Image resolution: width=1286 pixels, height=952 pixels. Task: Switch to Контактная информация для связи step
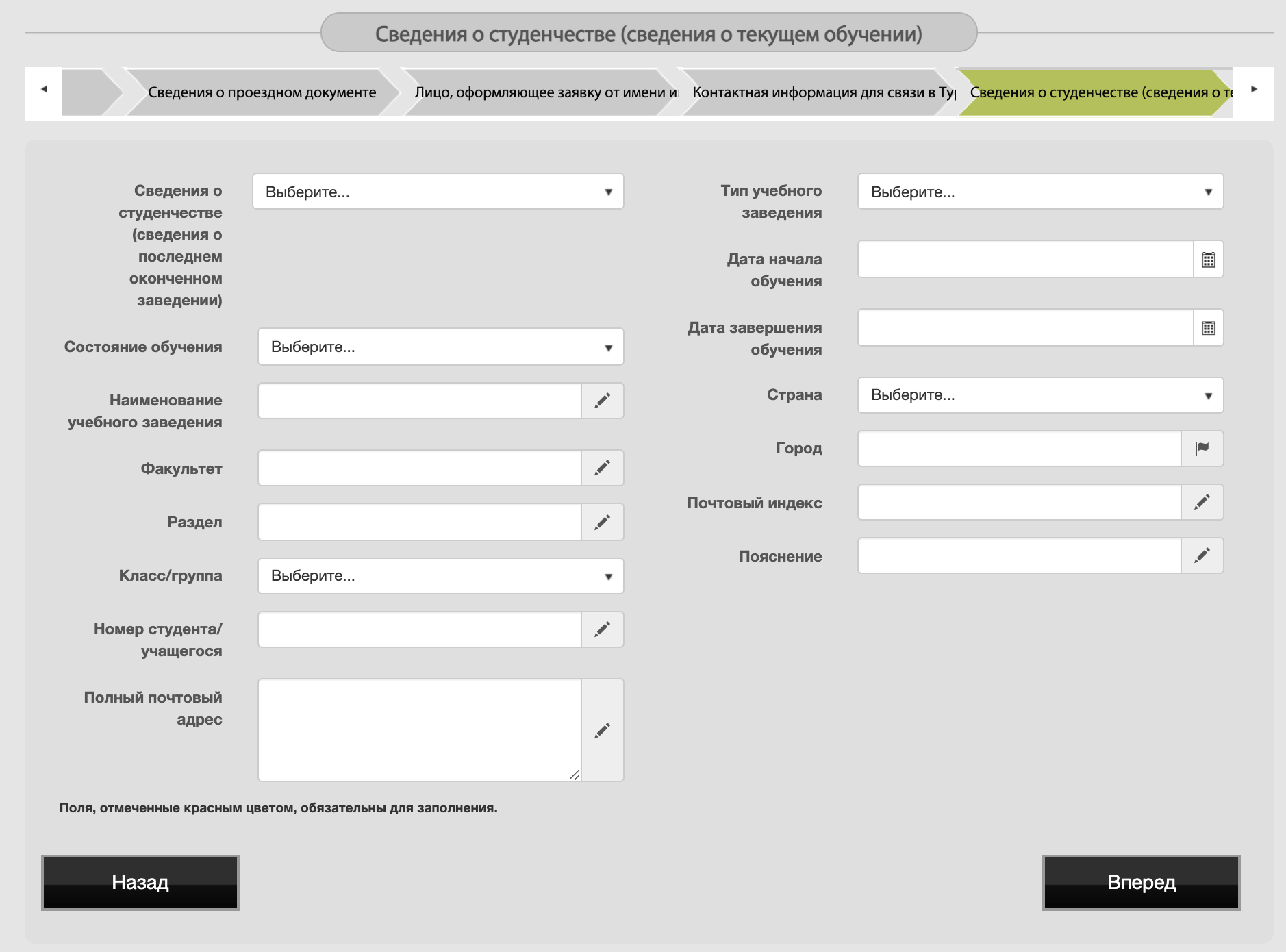click(822, 92)
